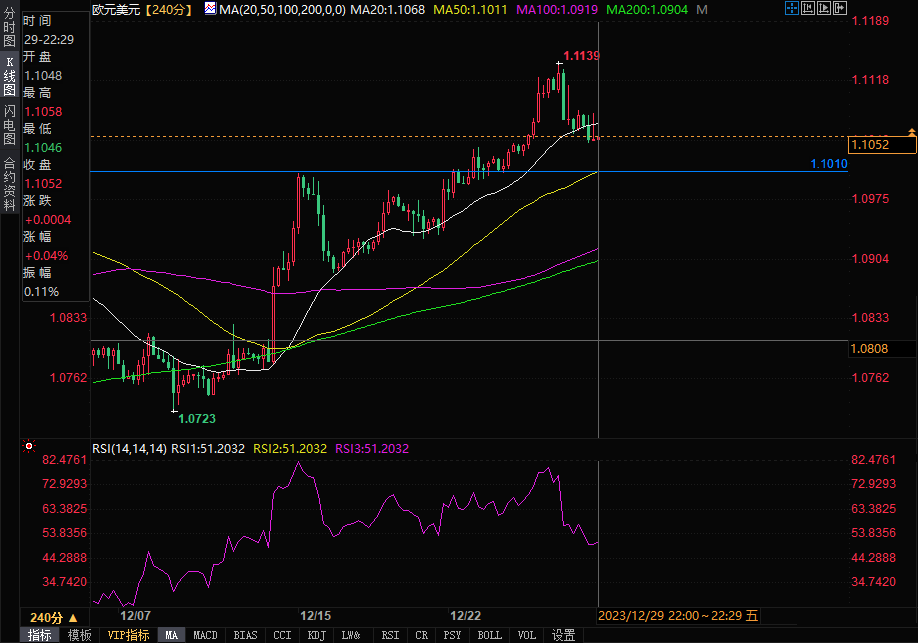Click the RSI sub-chart settings icon
The image size is (918, 643).
(28, 447)
